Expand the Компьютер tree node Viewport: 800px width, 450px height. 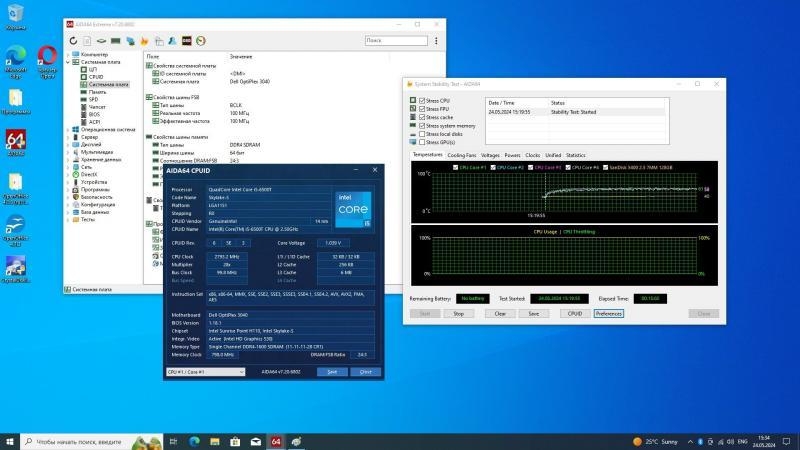[x=68, y=55]
